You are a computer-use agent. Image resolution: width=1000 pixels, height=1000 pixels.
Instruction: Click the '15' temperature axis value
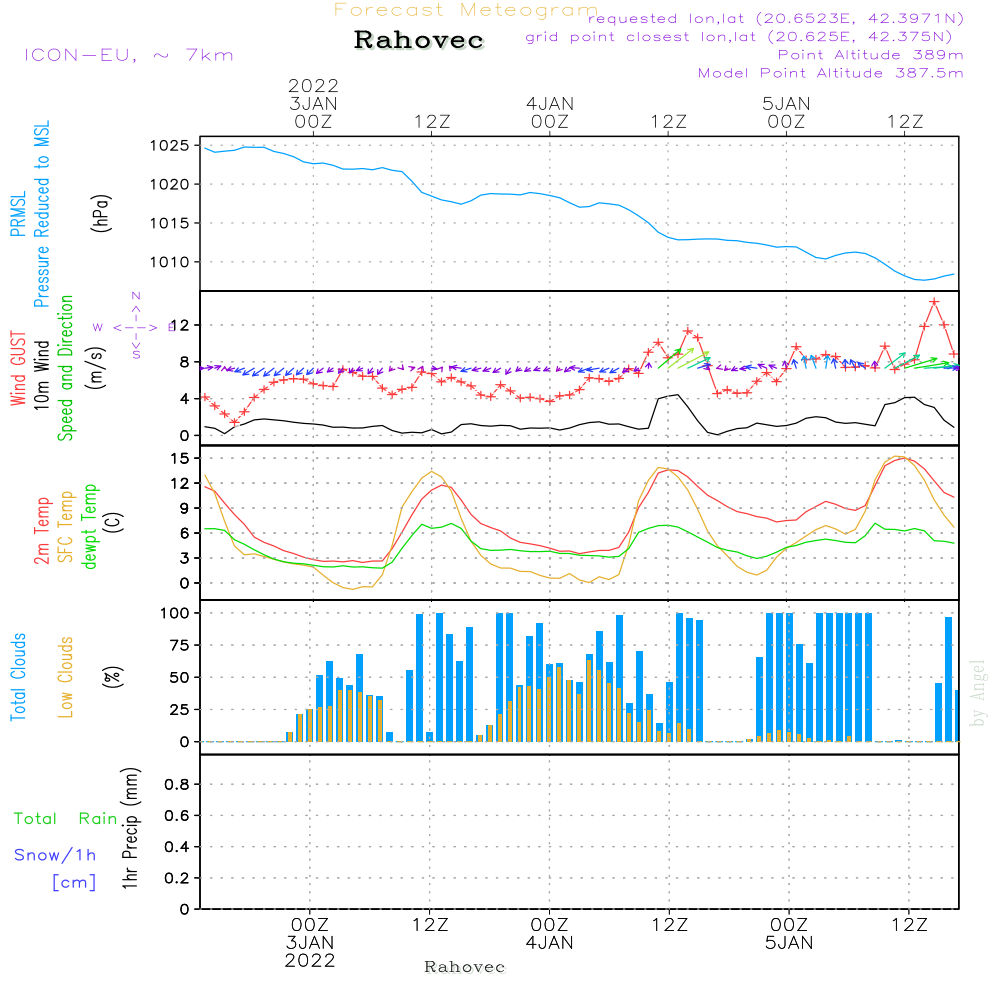(x=180, y=459)
